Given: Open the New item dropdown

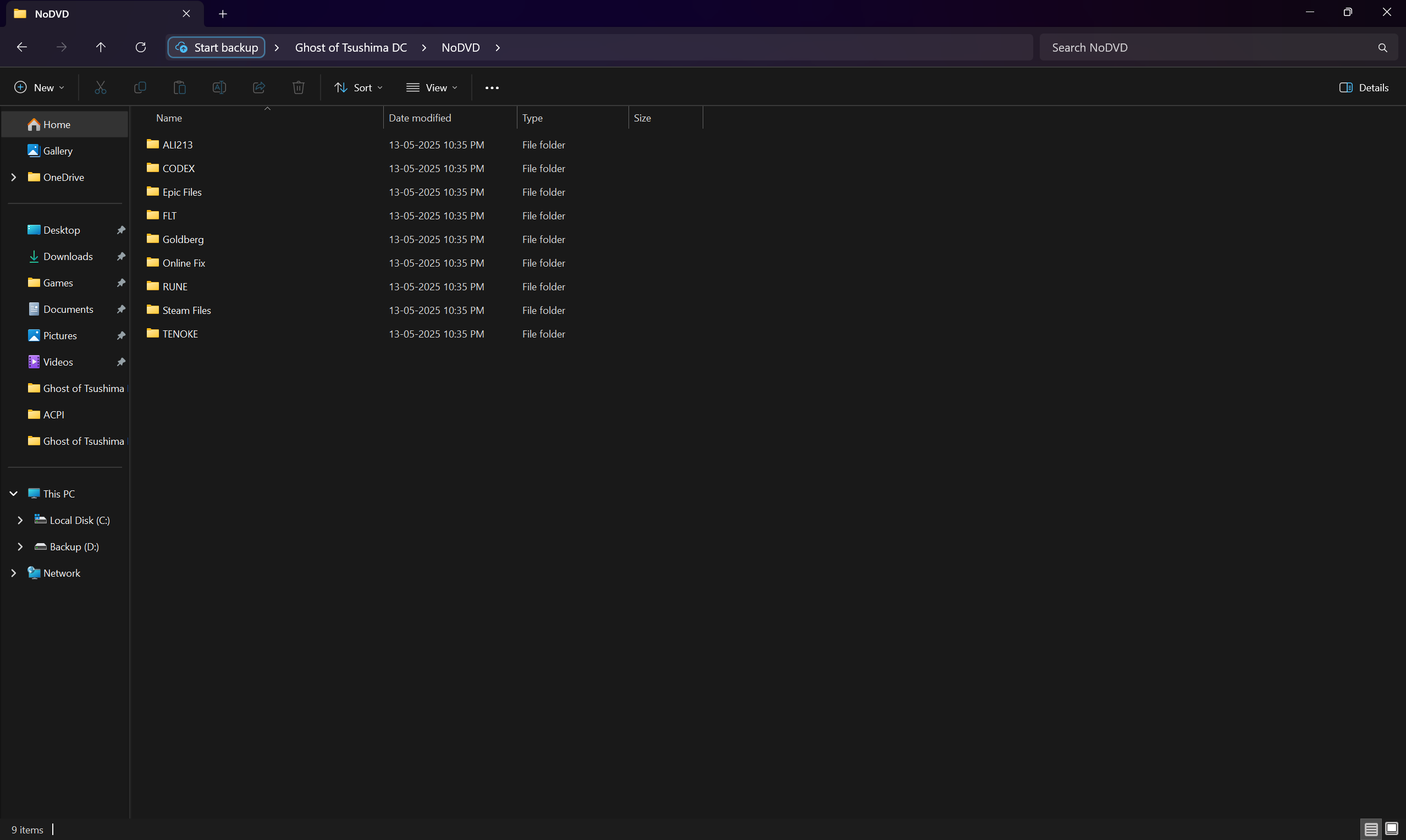Looking at the screenshot, I should [x=39, y=88].
